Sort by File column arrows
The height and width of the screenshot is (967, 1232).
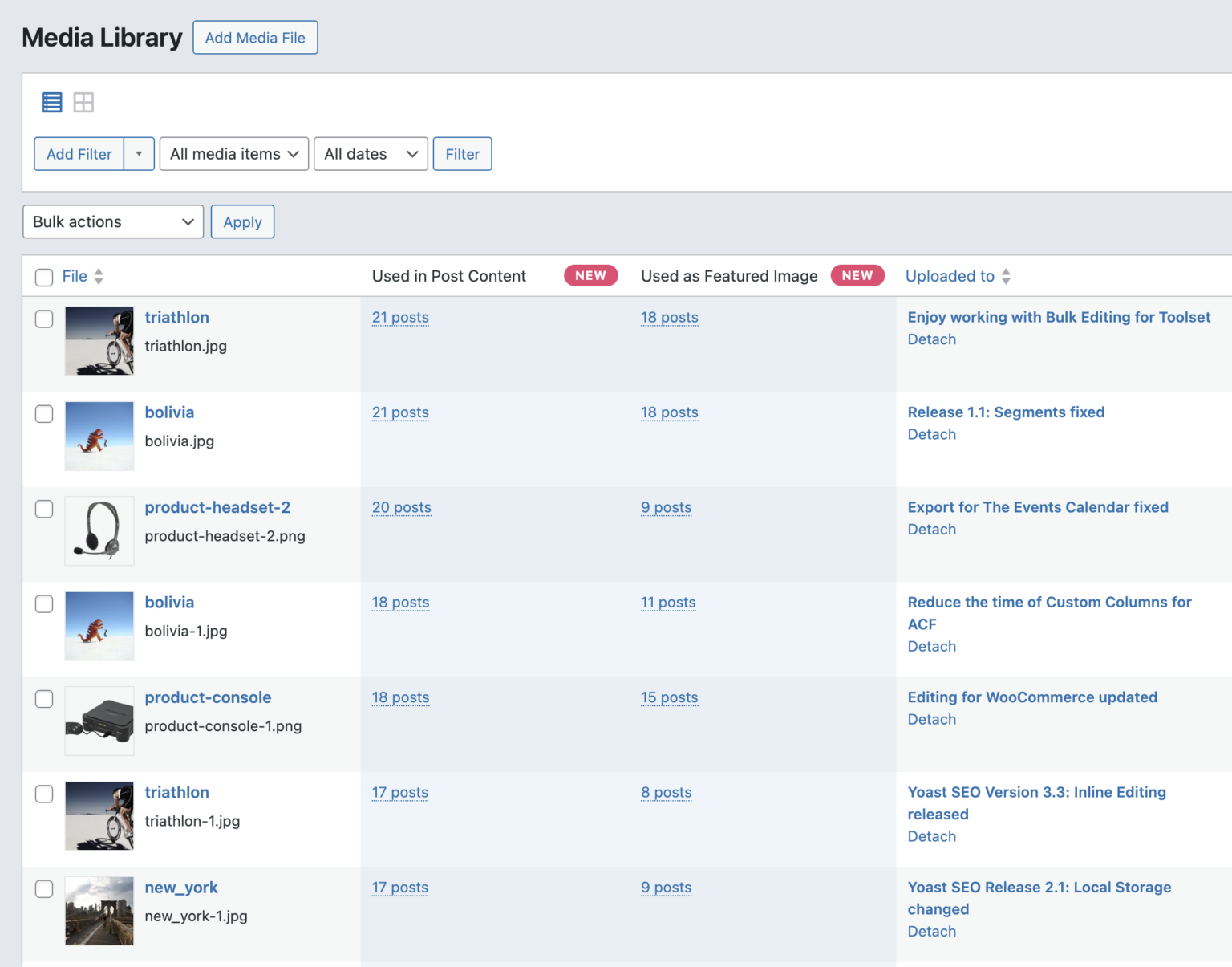[99, 277]
